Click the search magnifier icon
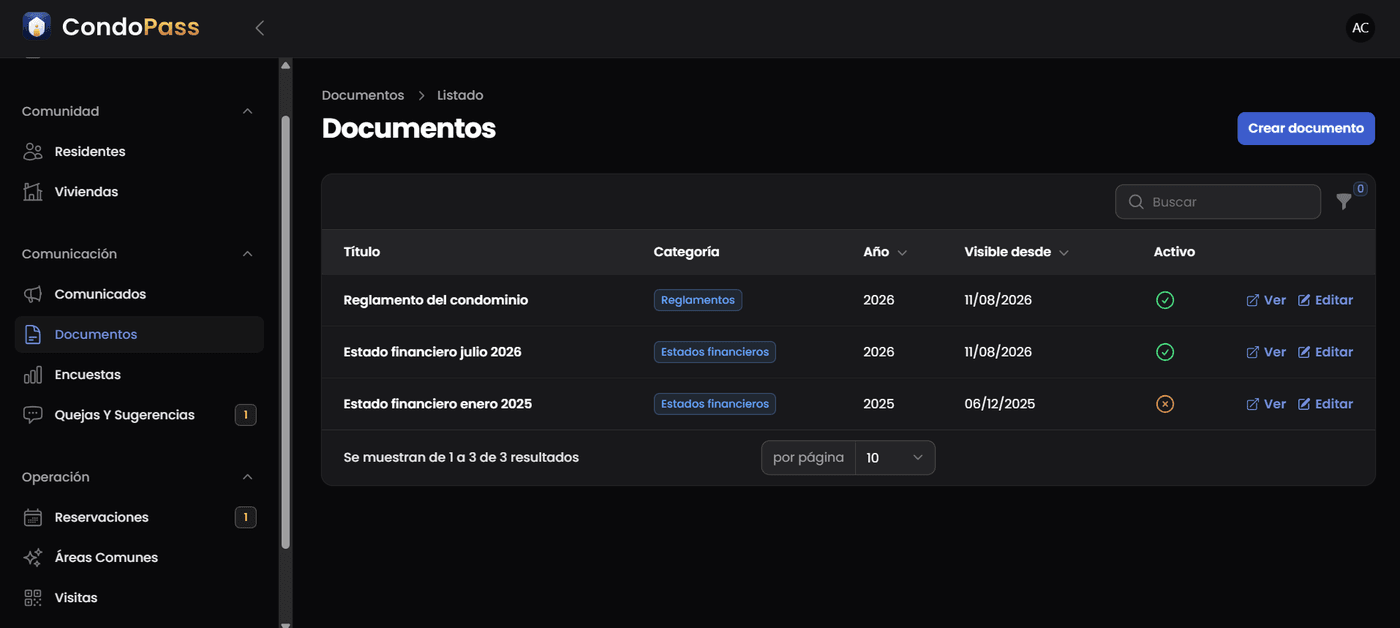This screenshot has width=1400, height=628. [x=1136, y=202]
